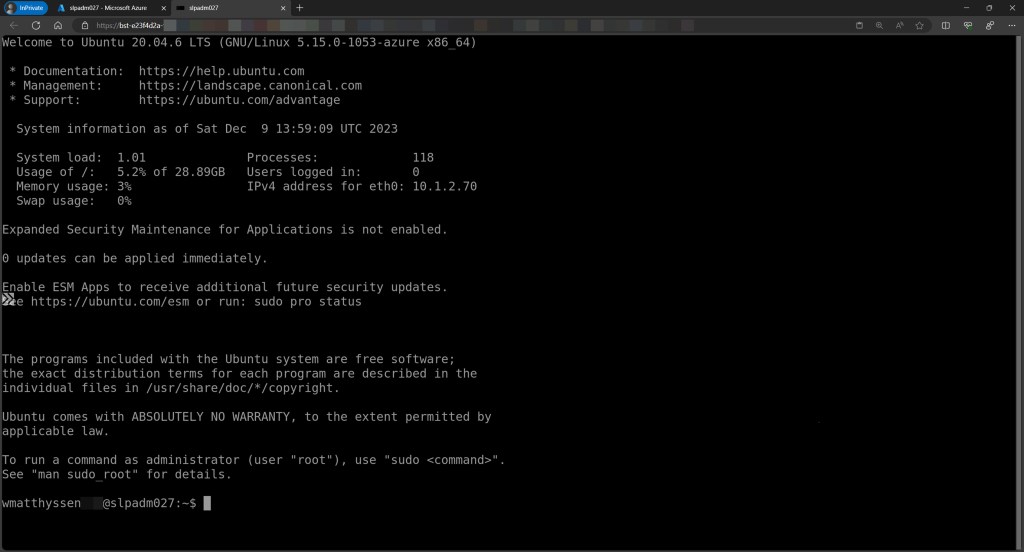Click the icon left of the zoom magnifier
1024x552 pixels.
(859, 25)
